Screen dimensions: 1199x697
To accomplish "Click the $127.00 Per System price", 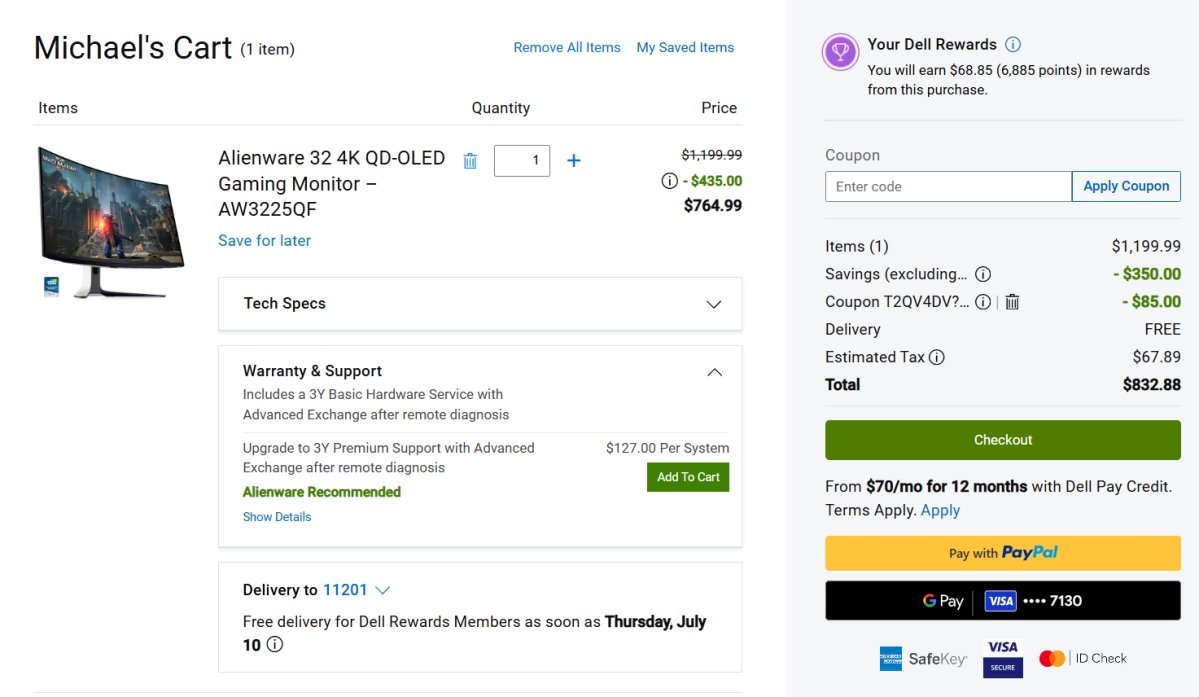I will [667, 448].
